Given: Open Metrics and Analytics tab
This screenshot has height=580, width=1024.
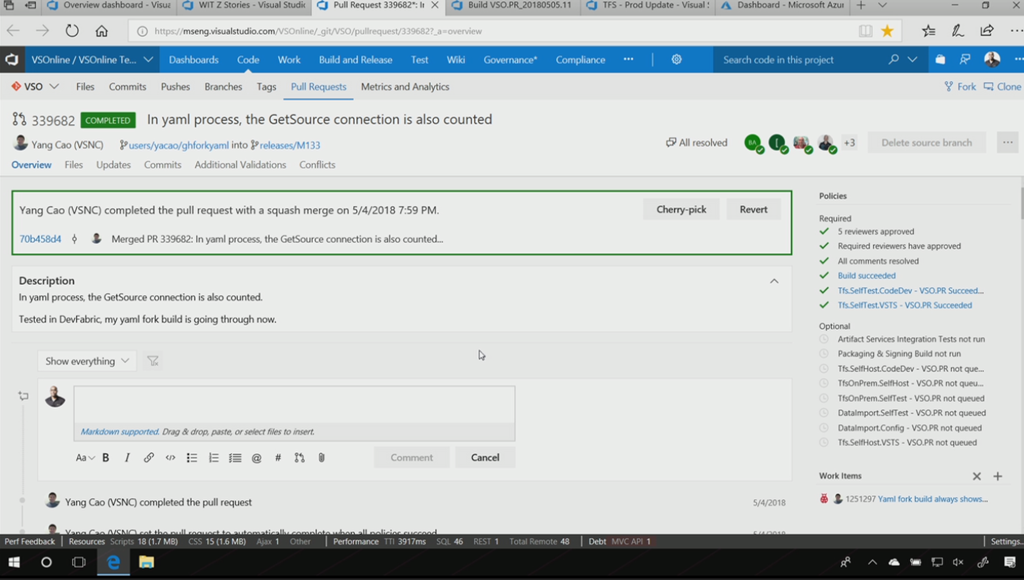Looking at the screenshot, I should [x=405, y=86].
